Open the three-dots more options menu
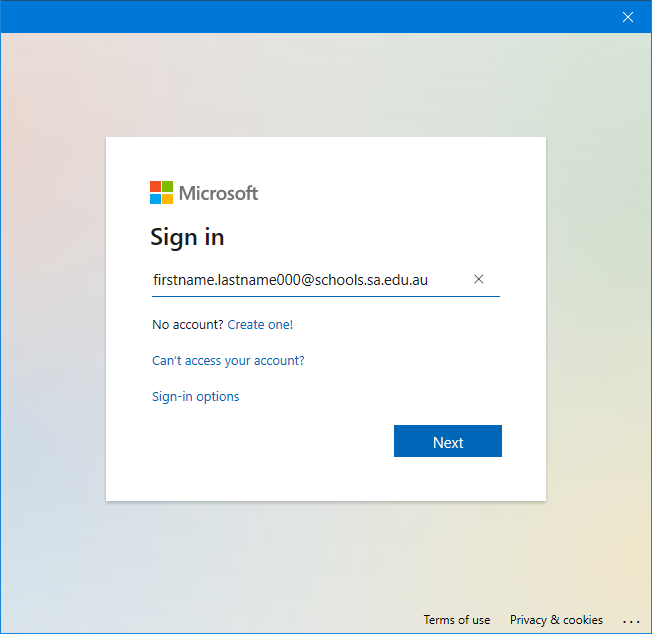The height and width of the screenshot is (634, 652). point(631,622)
